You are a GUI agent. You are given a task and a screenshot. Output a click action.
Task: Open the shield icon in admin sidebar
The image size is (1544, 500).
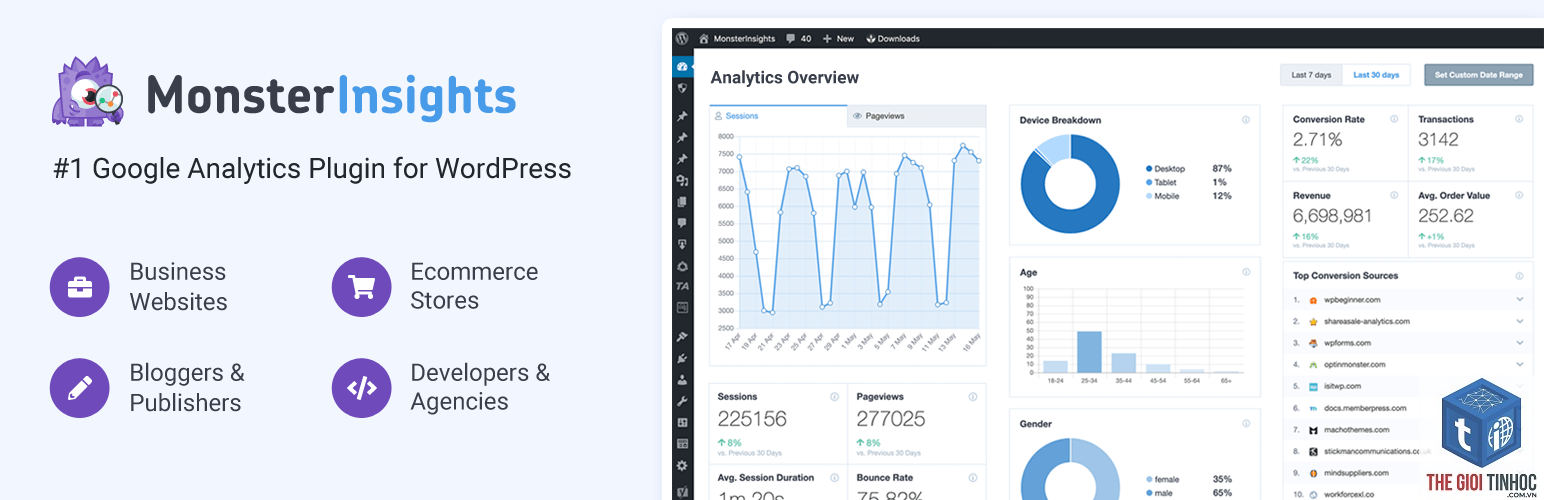682,88
